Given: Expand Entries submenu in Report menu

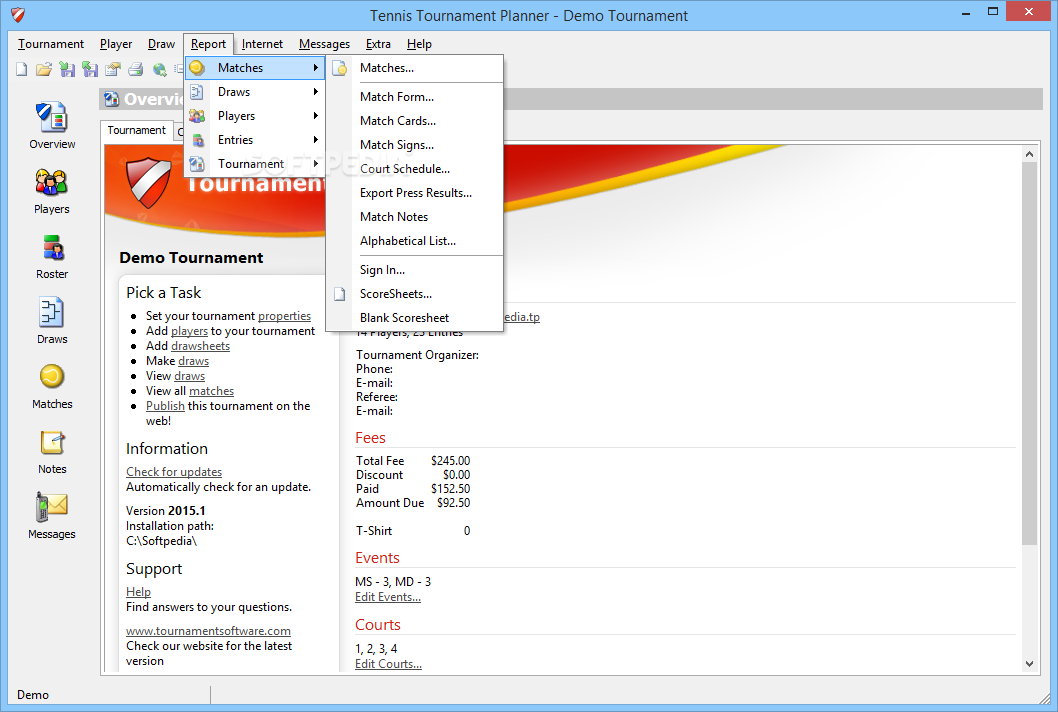Looking at the screenshot, I should coord(254,140).
